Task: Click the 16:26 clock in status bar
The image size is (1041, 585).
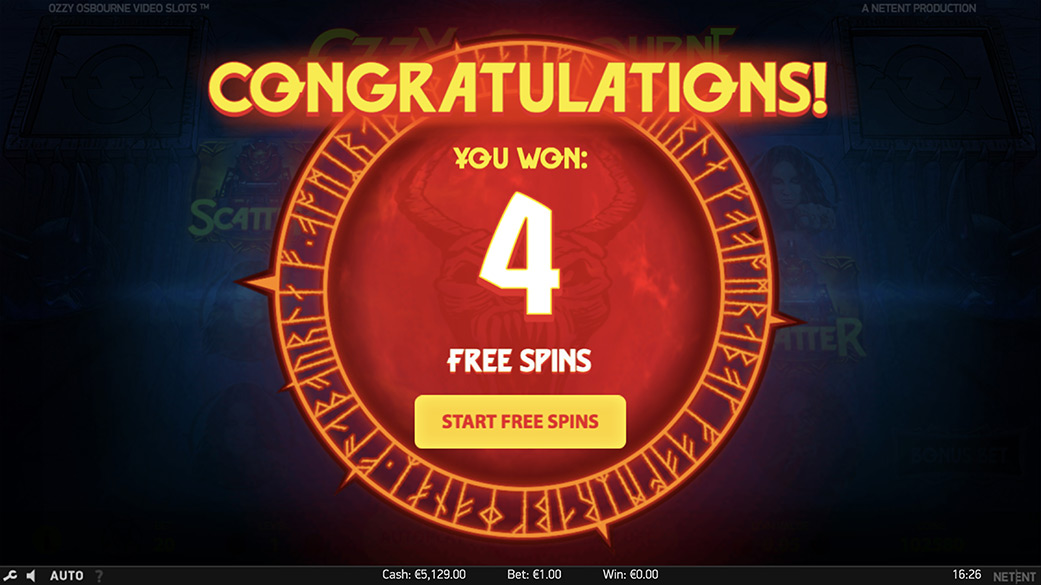Action: (966, 574)
